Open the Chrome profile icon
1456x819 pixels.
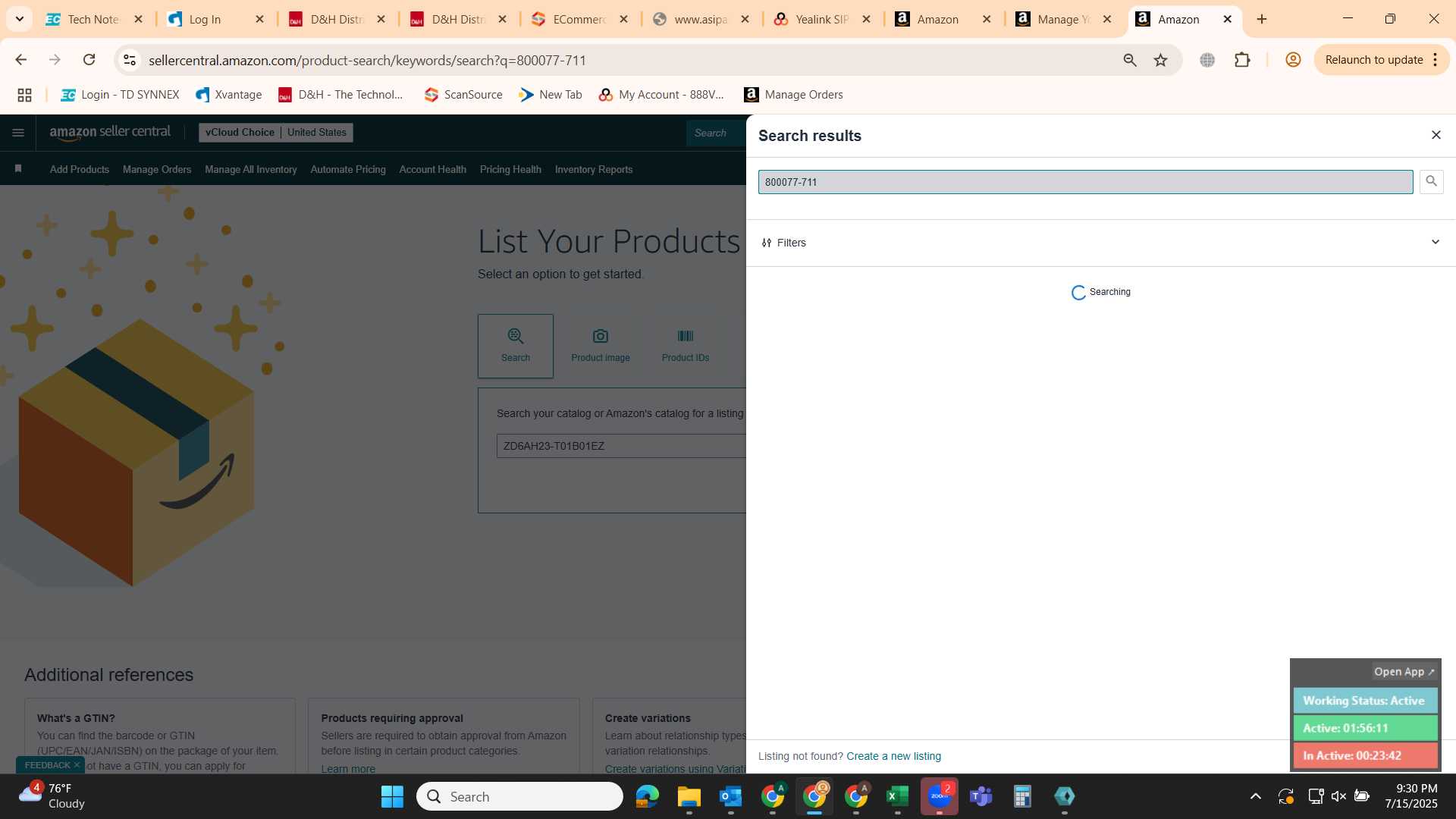click(1293, 60)
